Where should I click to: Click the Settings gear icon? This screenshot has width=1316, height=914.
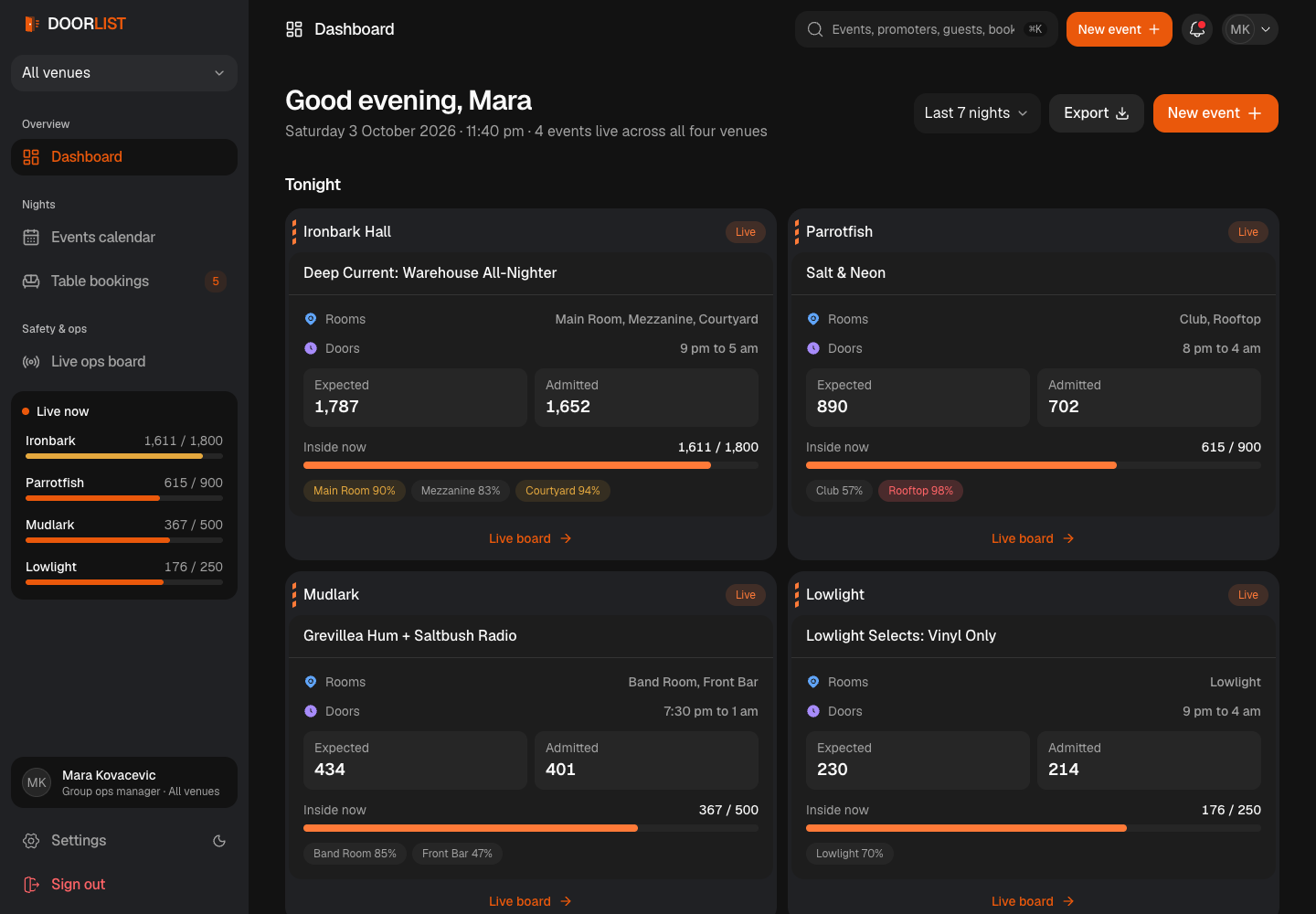click(31, 841)
